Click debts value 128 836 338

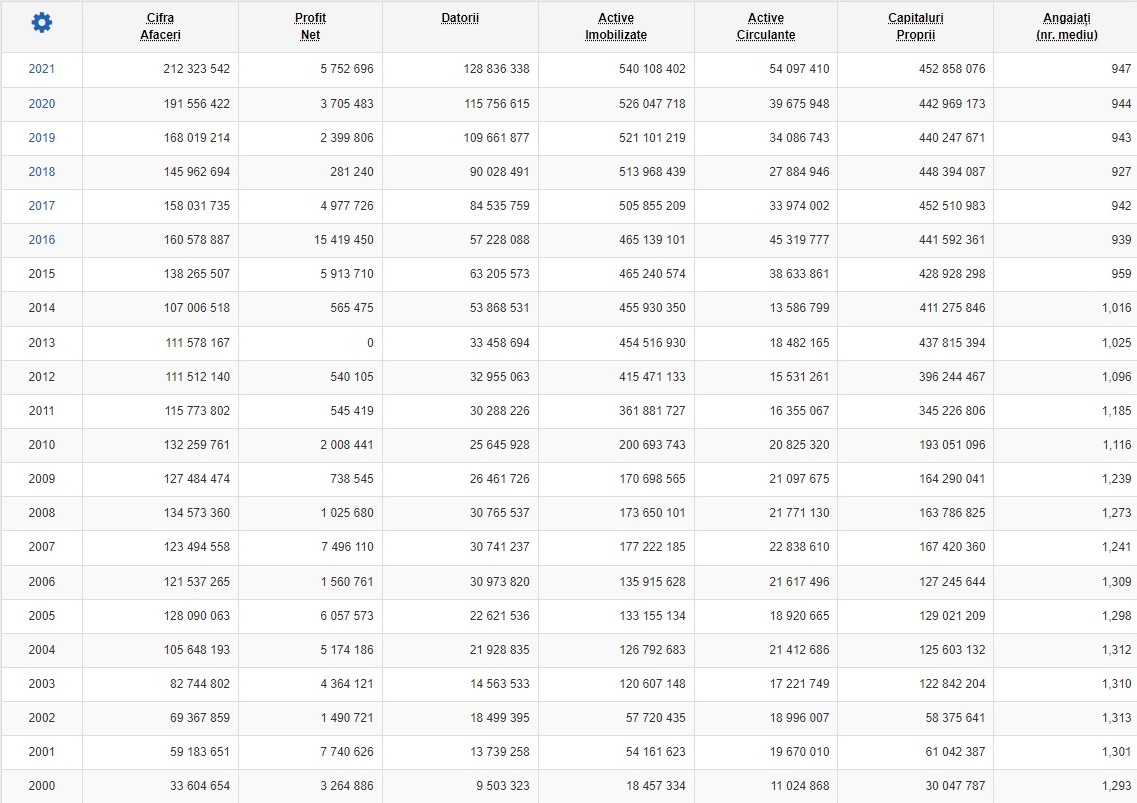coord(497,69)
